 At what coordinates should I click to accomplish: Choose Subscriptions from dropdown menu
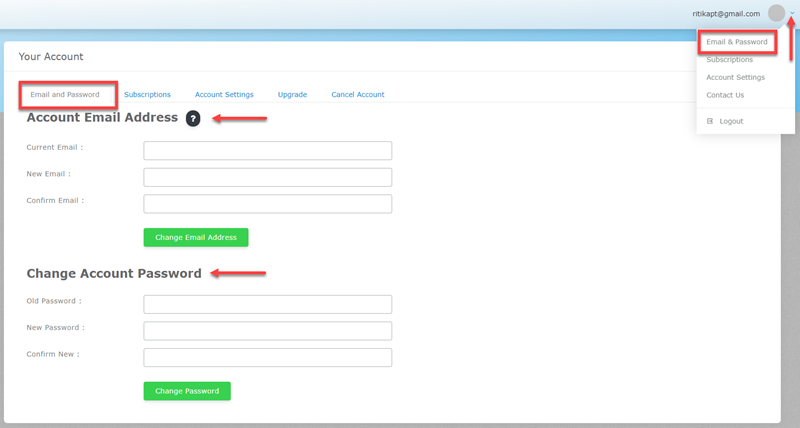(730, 60)
